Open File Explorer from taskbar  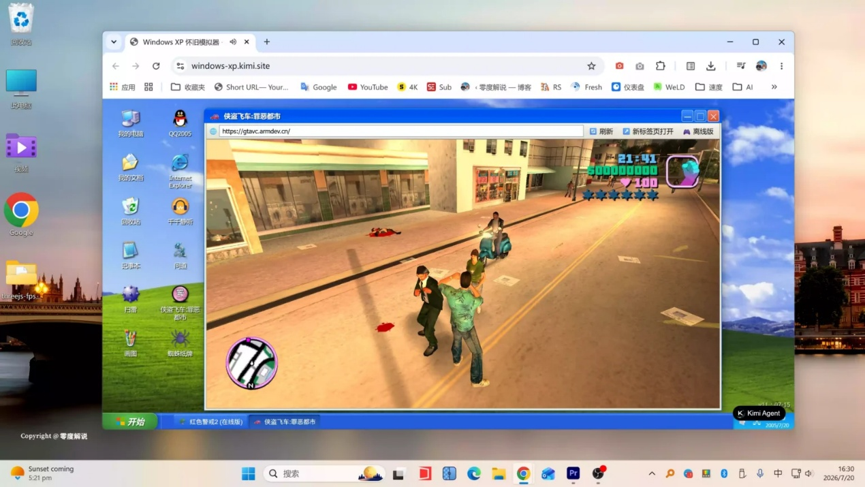499,473
